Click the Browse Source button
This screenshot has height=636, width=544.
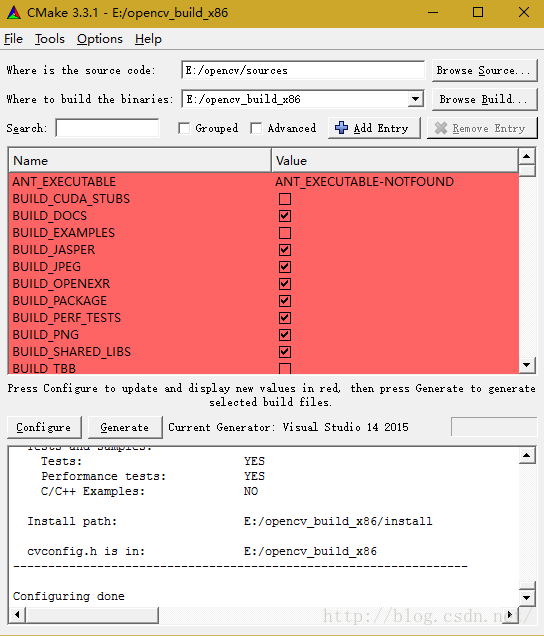point(484,71)
